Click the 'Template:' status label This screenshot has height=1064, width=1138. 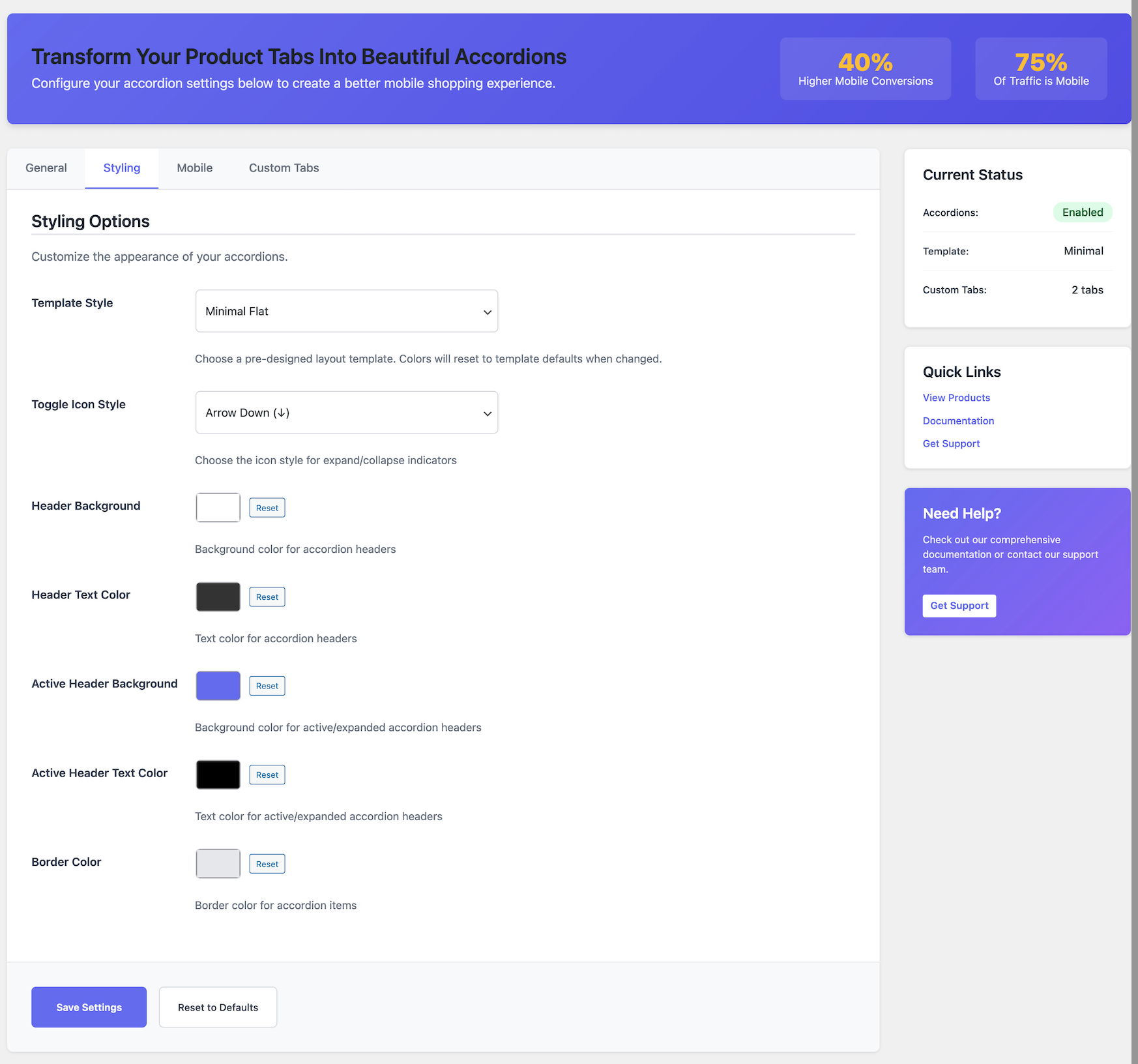pos(946,252)
